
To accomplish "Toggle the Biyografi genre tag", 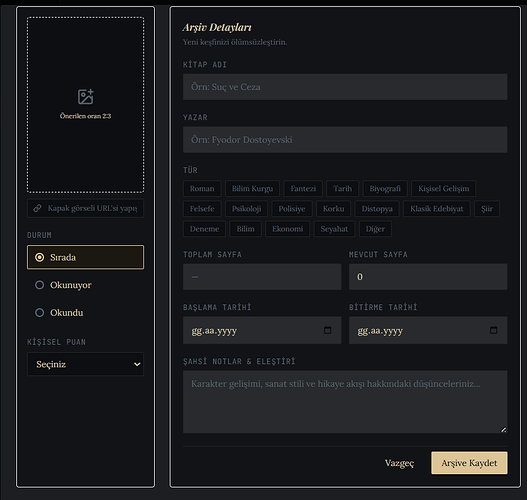I will [385, 189].
